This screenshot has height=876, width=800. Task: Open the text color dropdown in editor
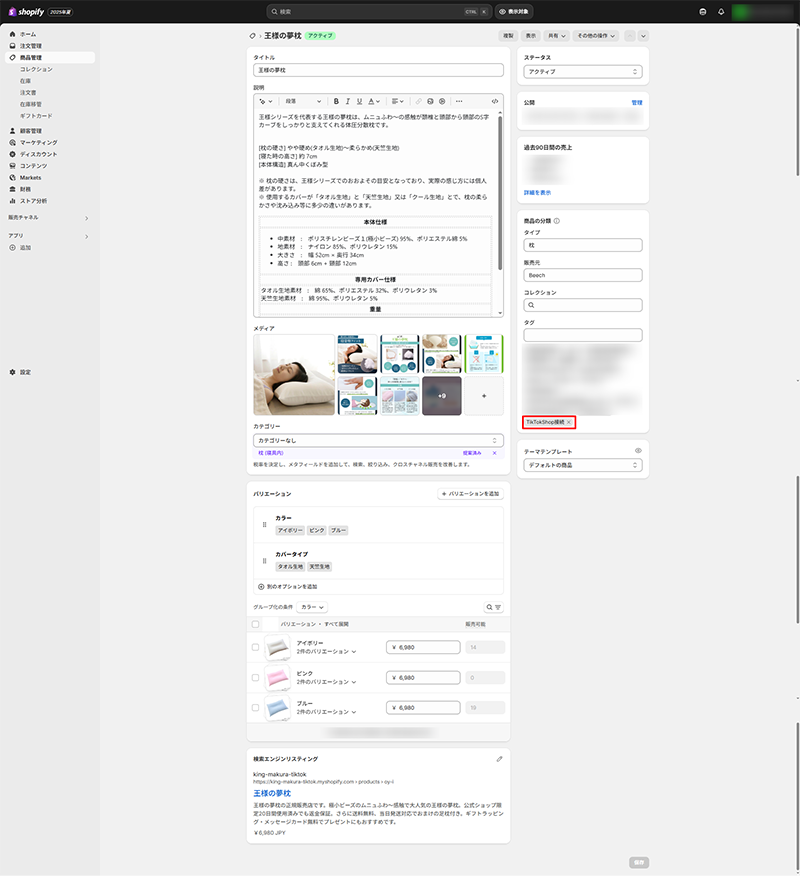374,101
